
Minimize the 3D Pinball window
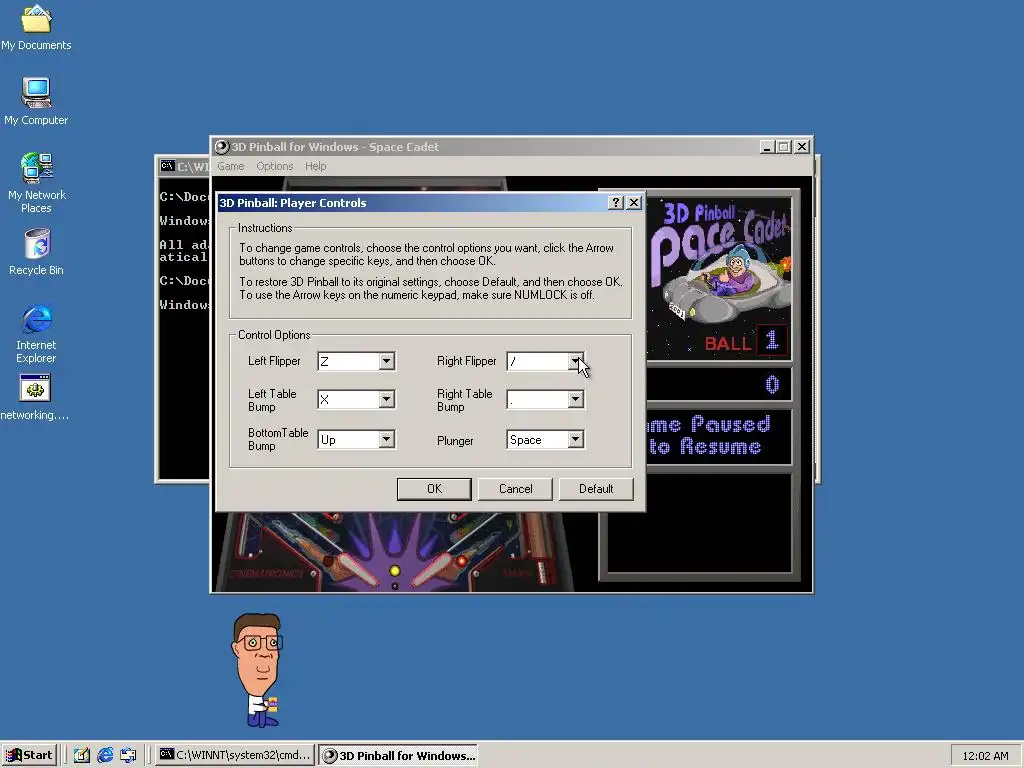click(767, 147)
